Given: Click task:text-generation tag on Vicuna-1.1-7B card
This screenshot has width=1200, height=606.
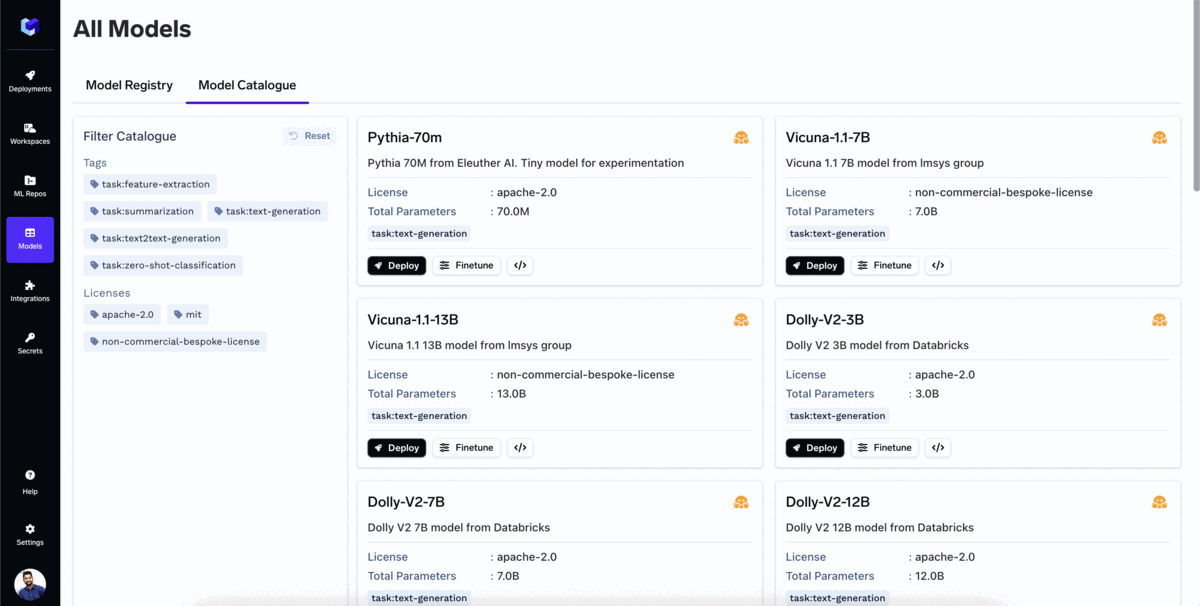Looking at the screenshot, I should pyautogui.click(x=837, y=234).
